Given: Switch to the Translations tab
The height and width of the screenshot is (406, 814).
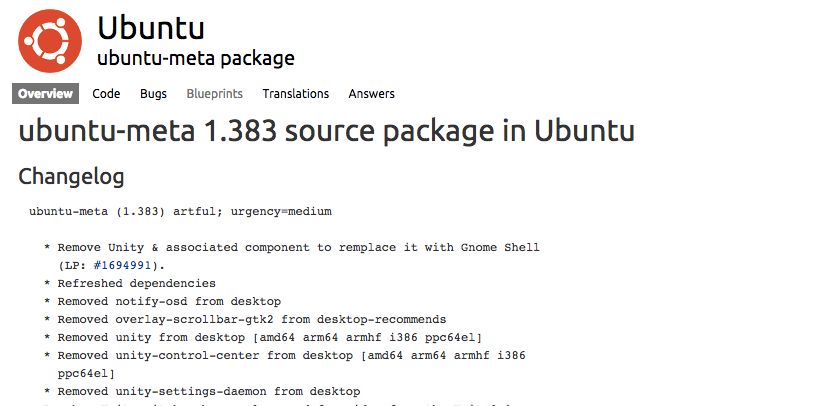Looking at the screenshot, I should [295, 94].
